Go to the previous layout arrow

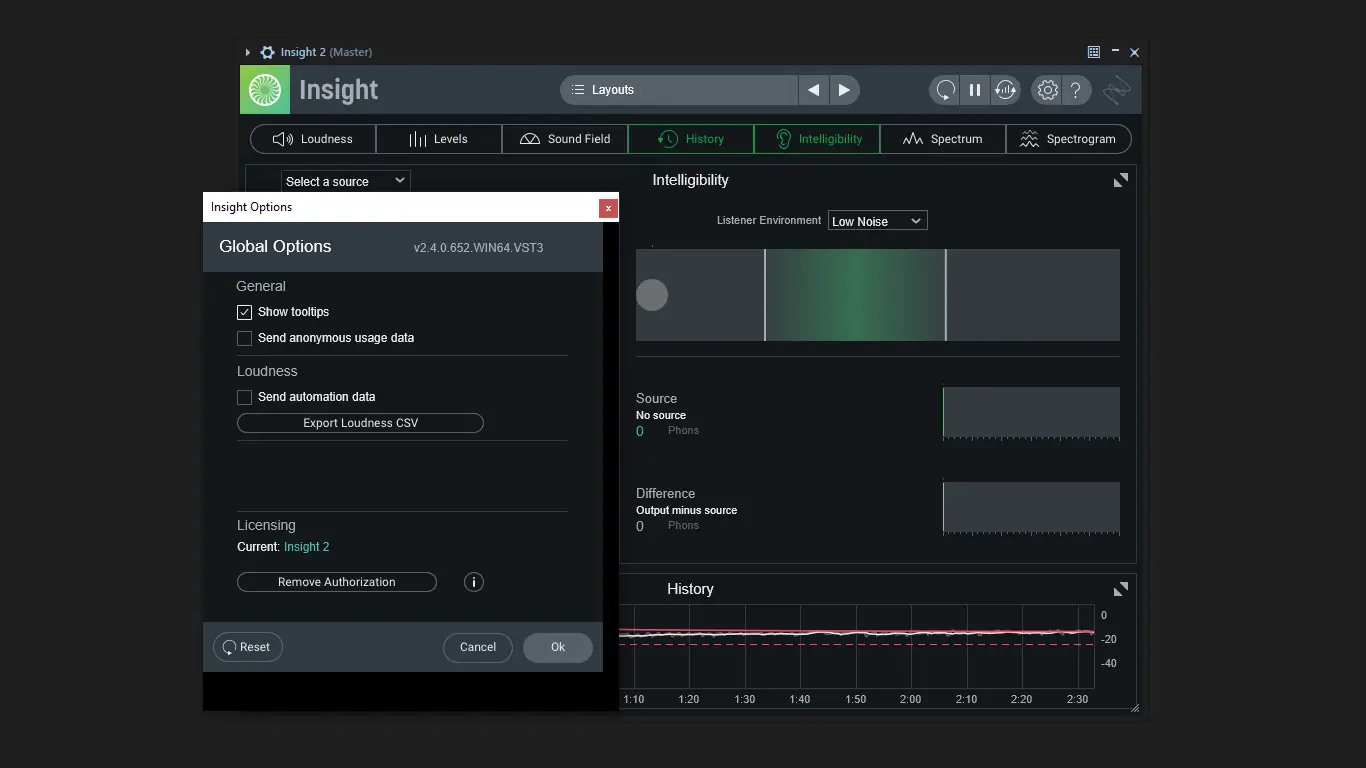[814, 90]
